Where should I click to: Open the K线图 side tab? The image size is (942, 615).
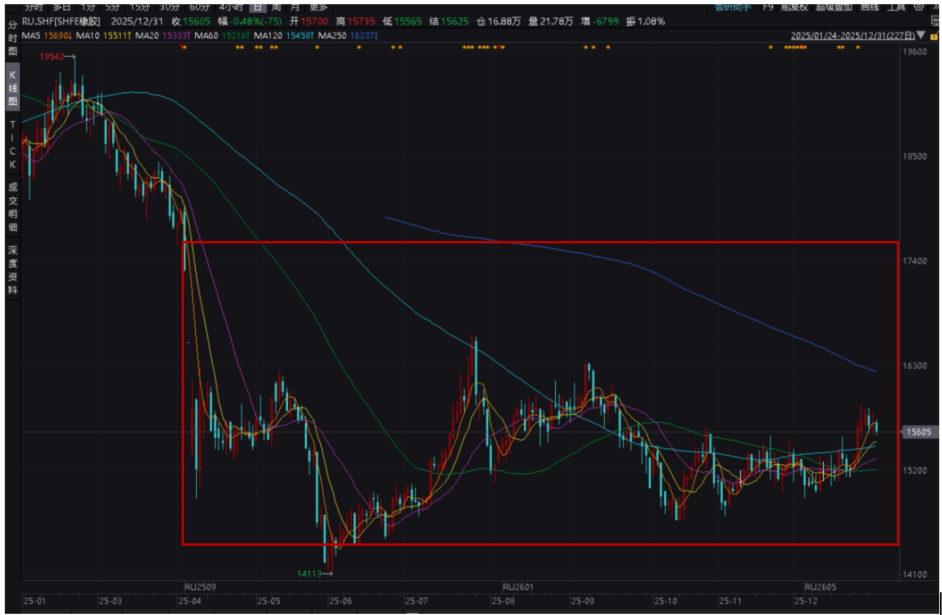tap(12, 89)
